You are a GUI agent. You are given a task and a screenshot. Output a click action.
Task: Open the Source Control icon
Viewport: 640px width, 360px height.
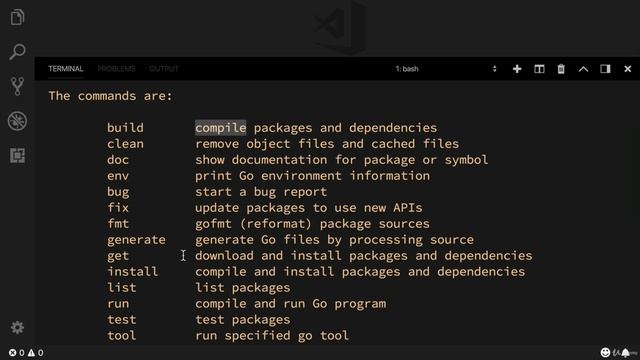[17, 86]
